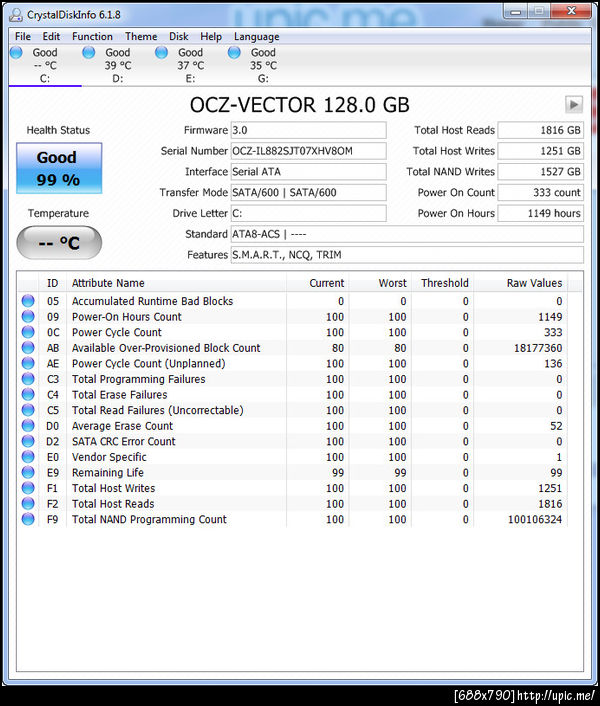Click raw value 18177360
Image resolution: width=600 pixels, height=706 pixels.
pos(538,348)
